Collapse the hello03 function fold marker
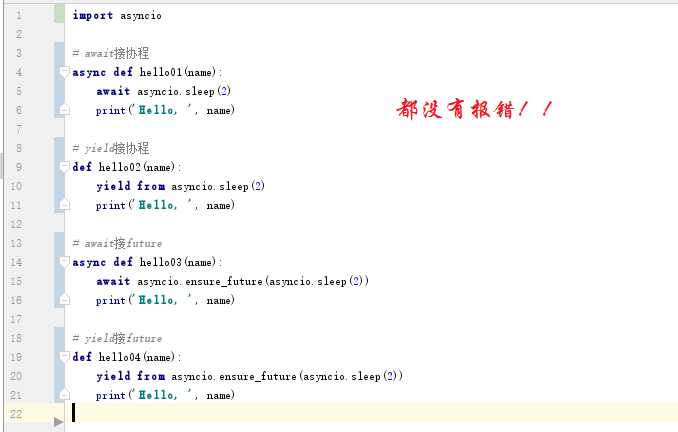This screenshot has height=432, width=678. (x=64, y=262)
